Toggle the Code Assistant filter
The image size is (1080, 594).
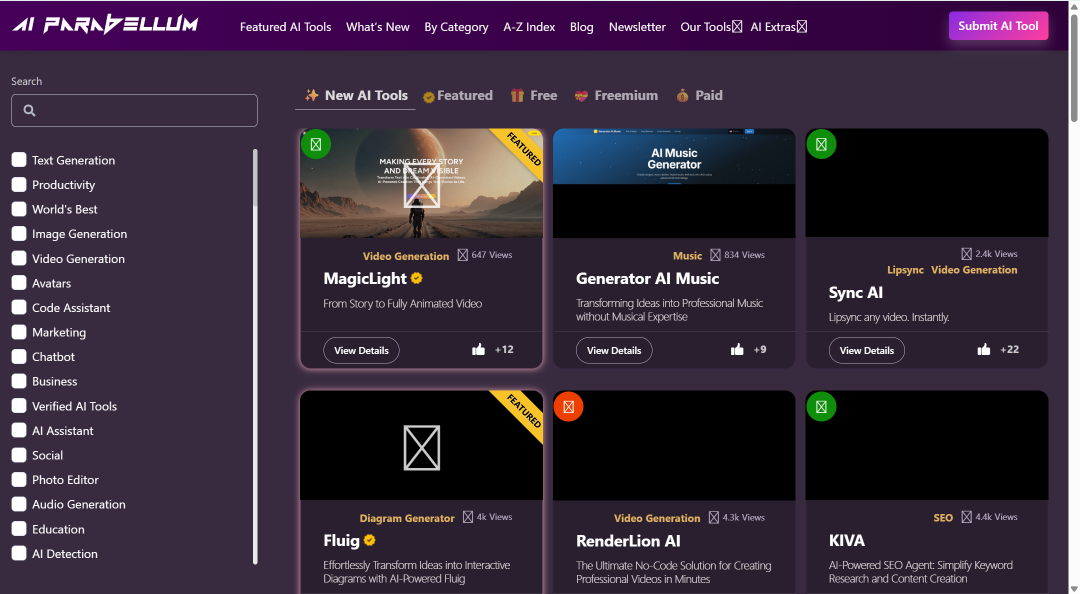[19, 307]
